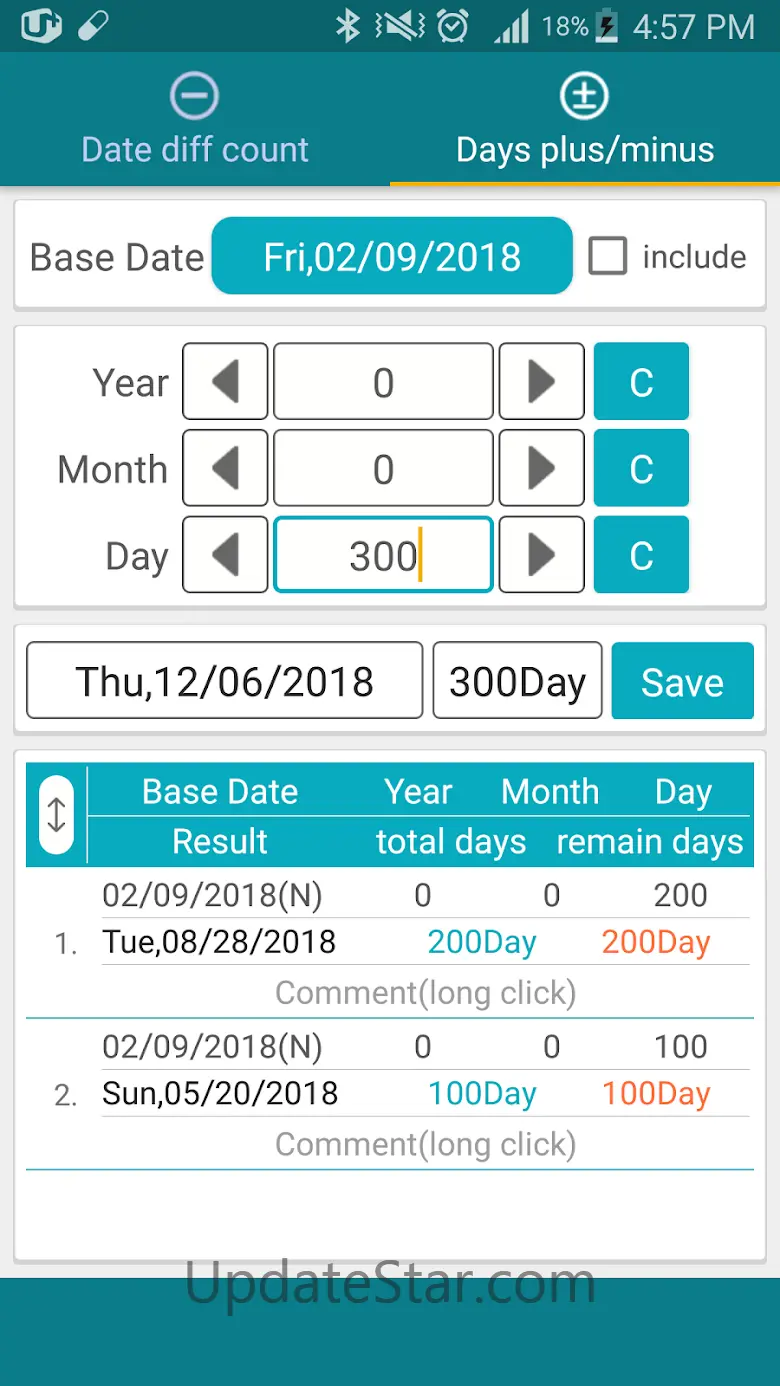Tap the sort arrows icon in results header

[56, 815]
